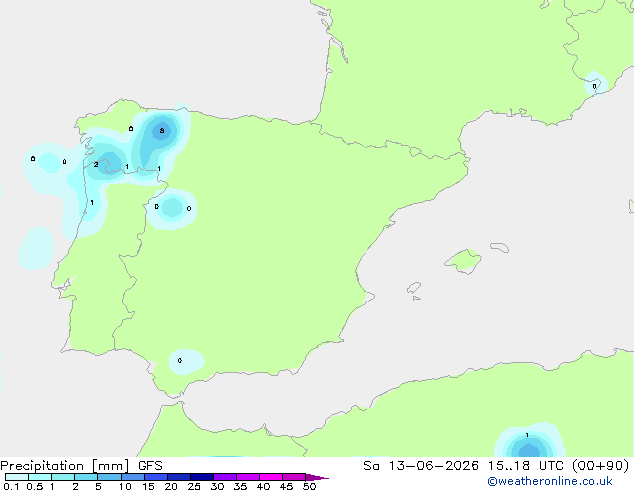
Task: Click the legend arrow tip above 50
Action: click(x=317, y=477)
